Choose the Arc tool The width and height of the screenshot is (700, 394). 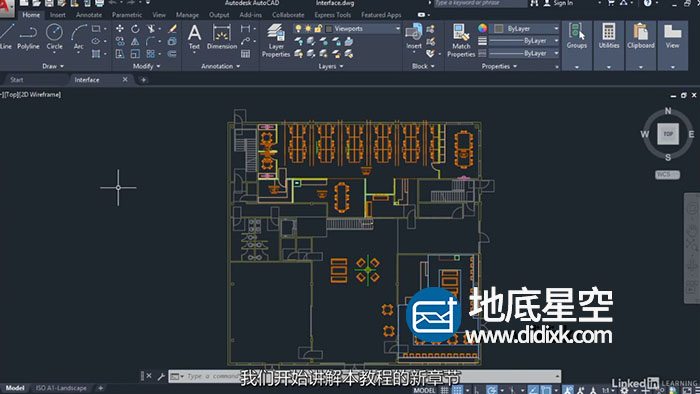pyautogui.click(x=79, y=37)
